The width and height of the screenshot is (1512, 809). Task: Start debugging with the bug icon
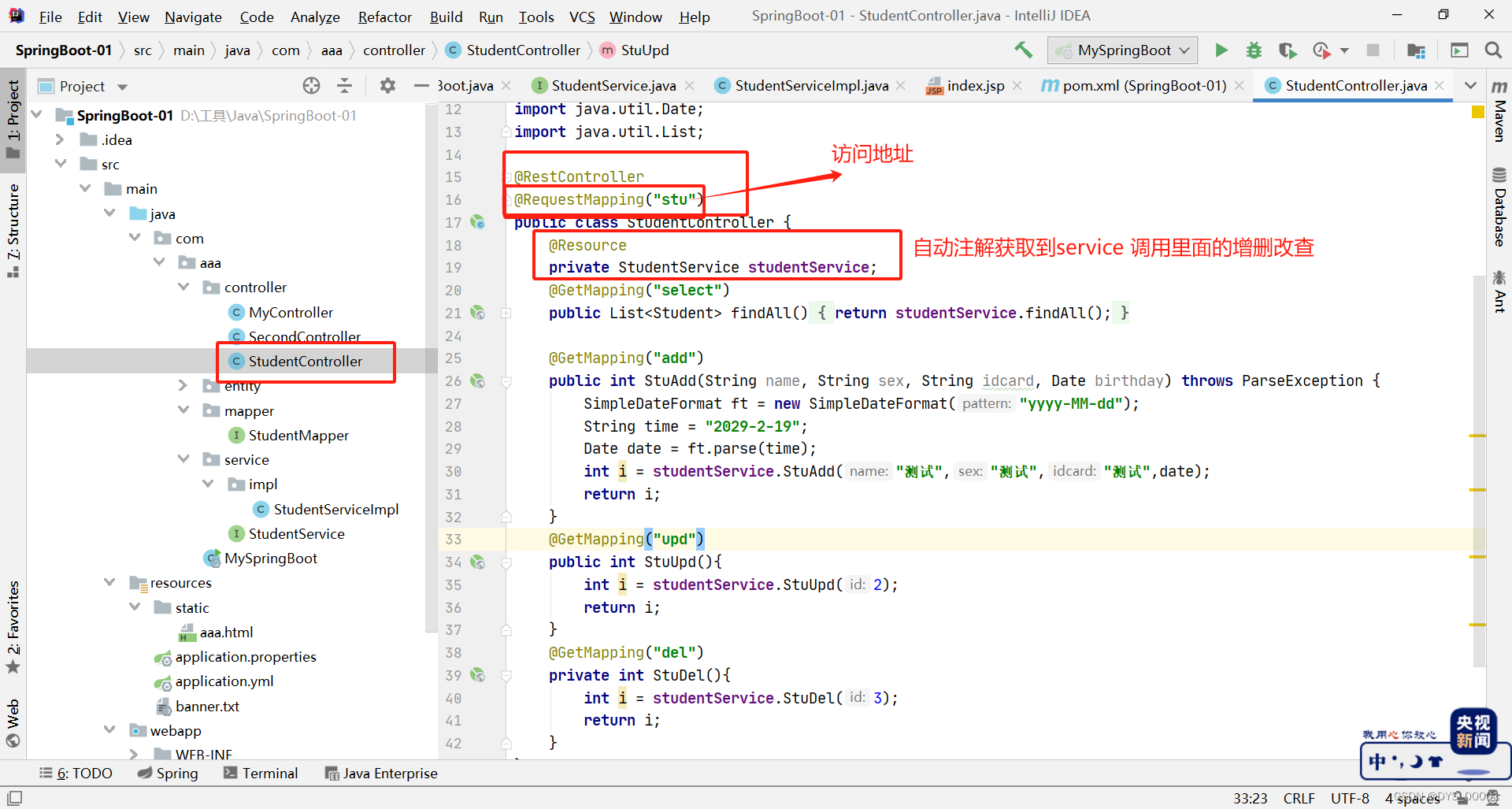tap(1254, 50)
